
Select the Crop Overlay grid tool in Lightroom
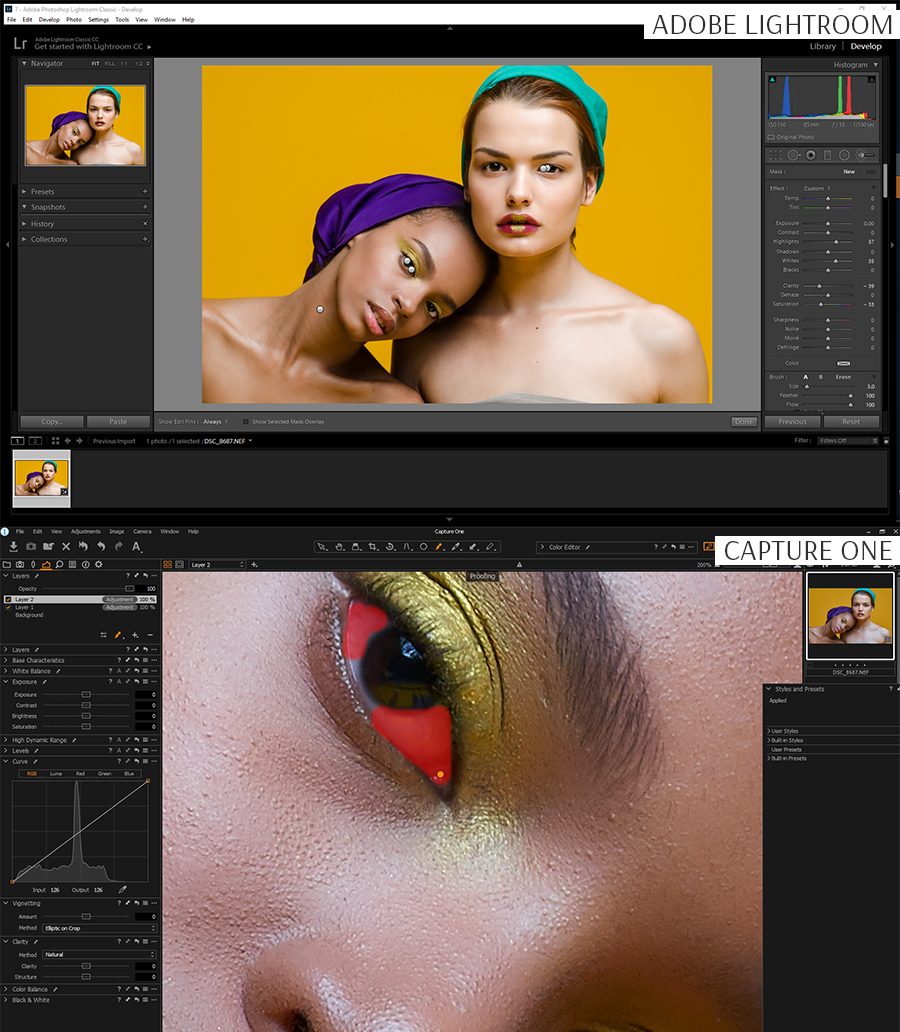tap(776, 155)
